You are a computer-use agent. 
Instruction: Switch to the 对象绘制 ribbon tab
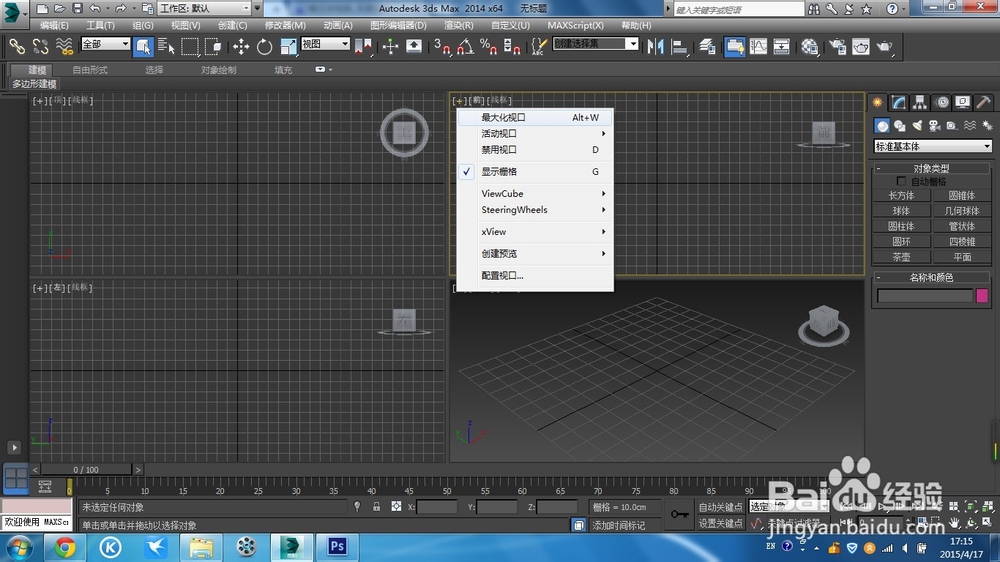tap(219, 70)
